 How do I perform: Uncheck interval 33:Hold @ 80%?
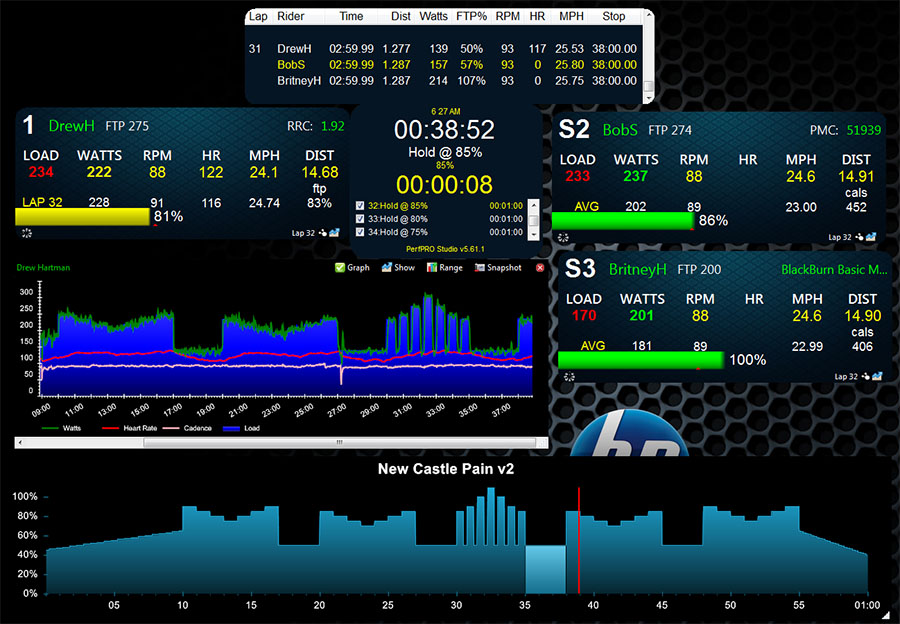click(360, 219)
